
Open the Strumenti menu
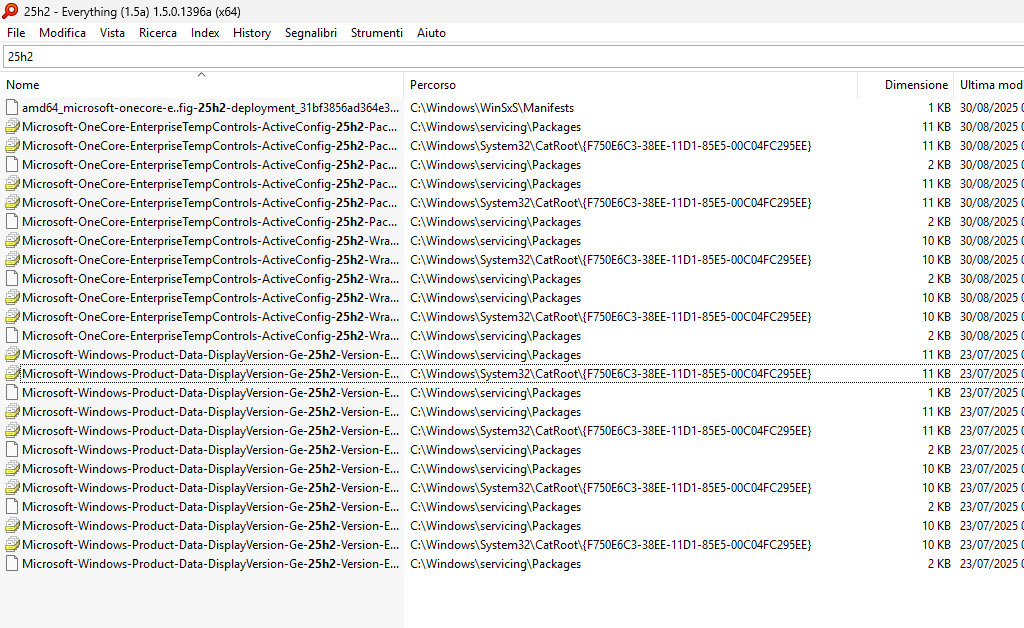click(377, 33)
